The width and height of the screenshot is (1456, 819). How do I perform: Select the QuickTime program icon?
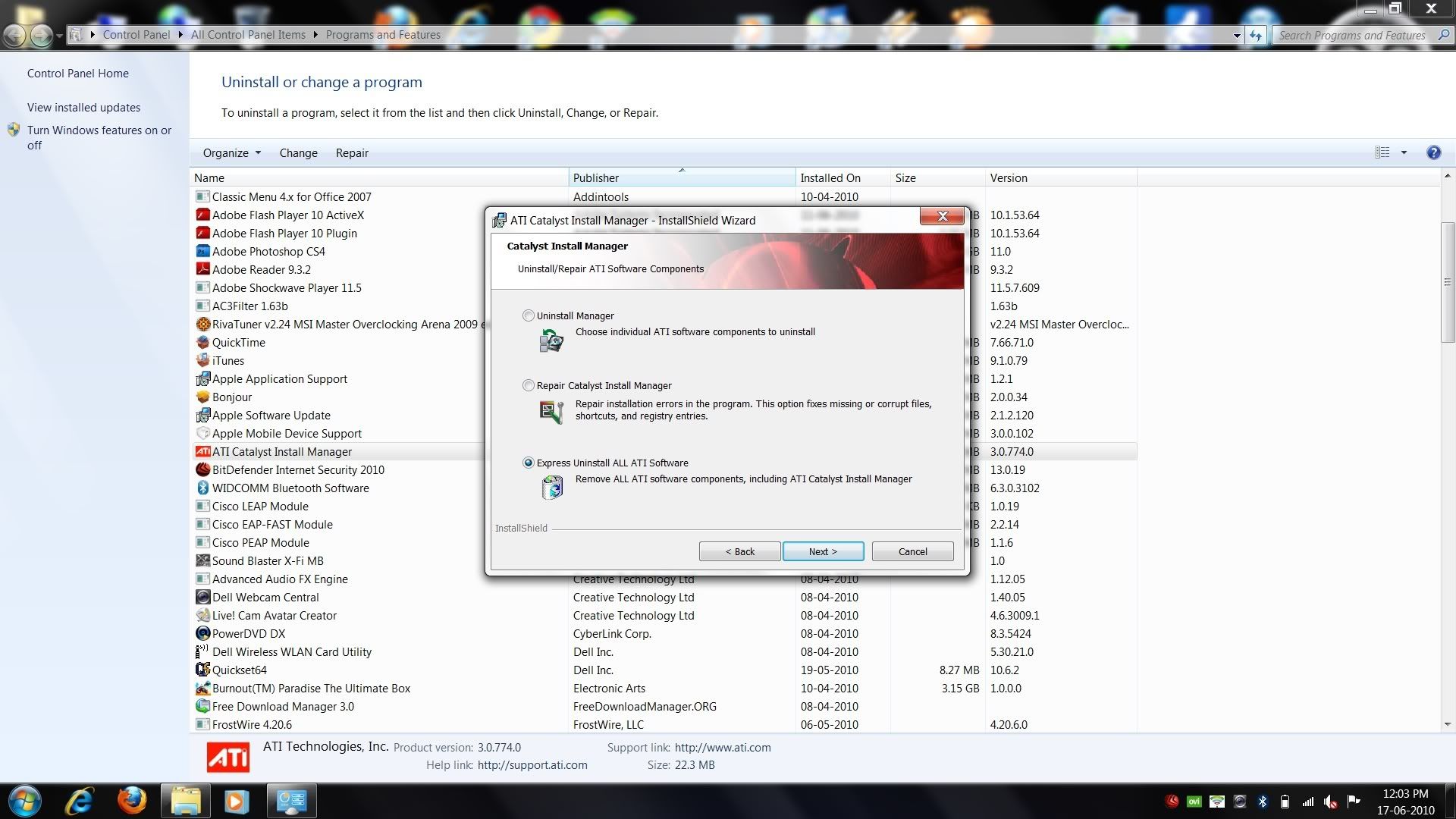pyautogui.click(x=202, y=342)
